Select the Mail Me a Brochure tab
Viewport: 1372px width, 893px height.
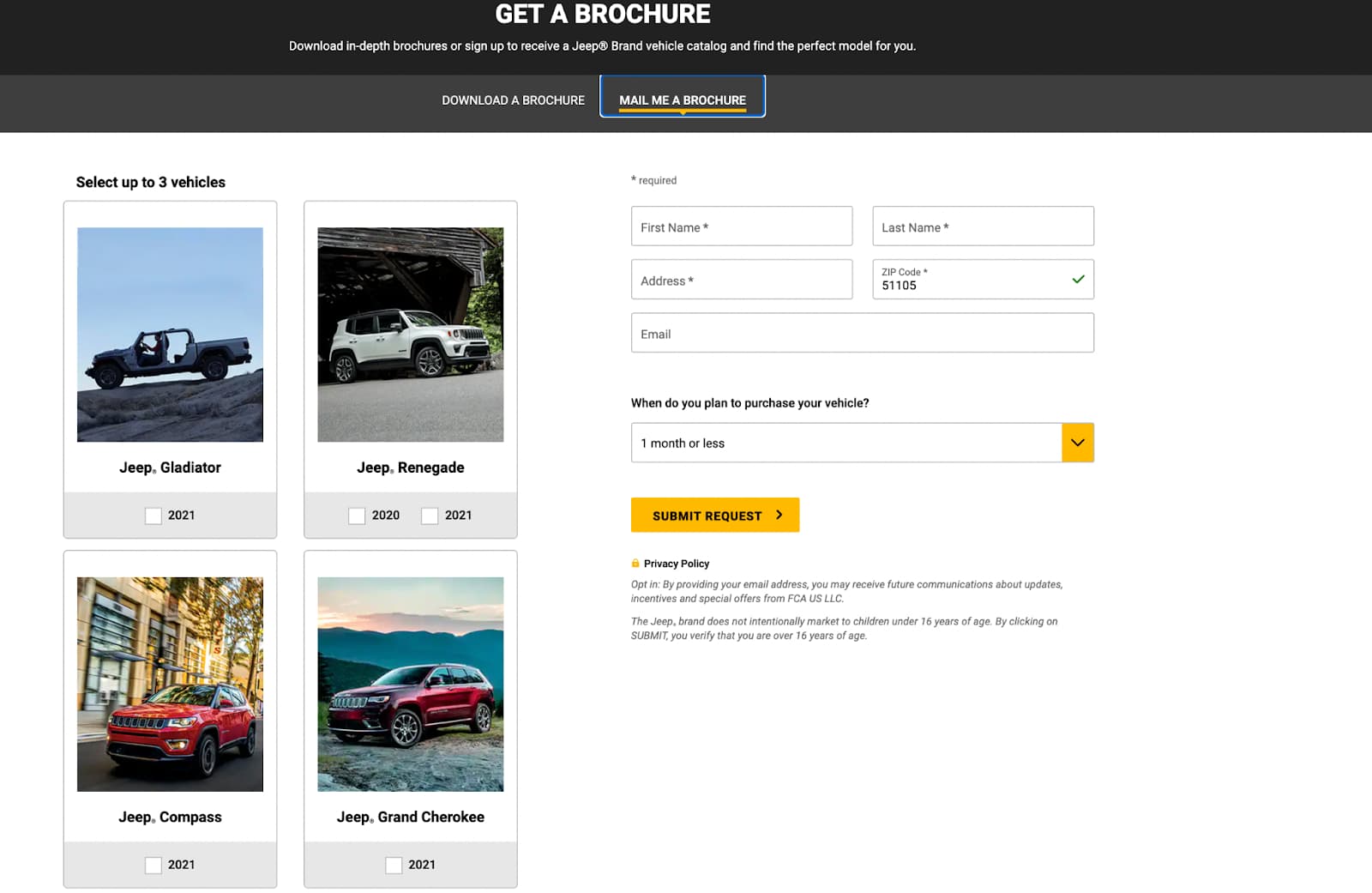[x=682, y=98]
